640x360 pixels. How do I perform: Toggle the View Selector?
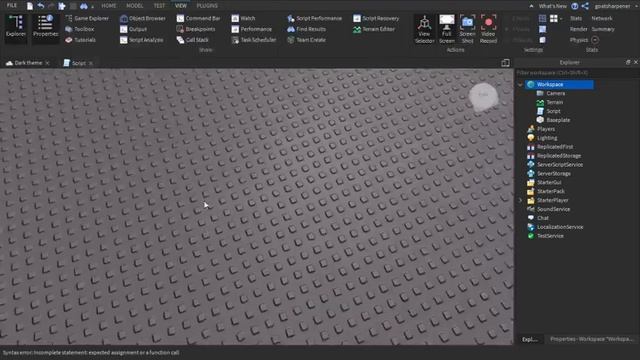click(x=424, y=29)
